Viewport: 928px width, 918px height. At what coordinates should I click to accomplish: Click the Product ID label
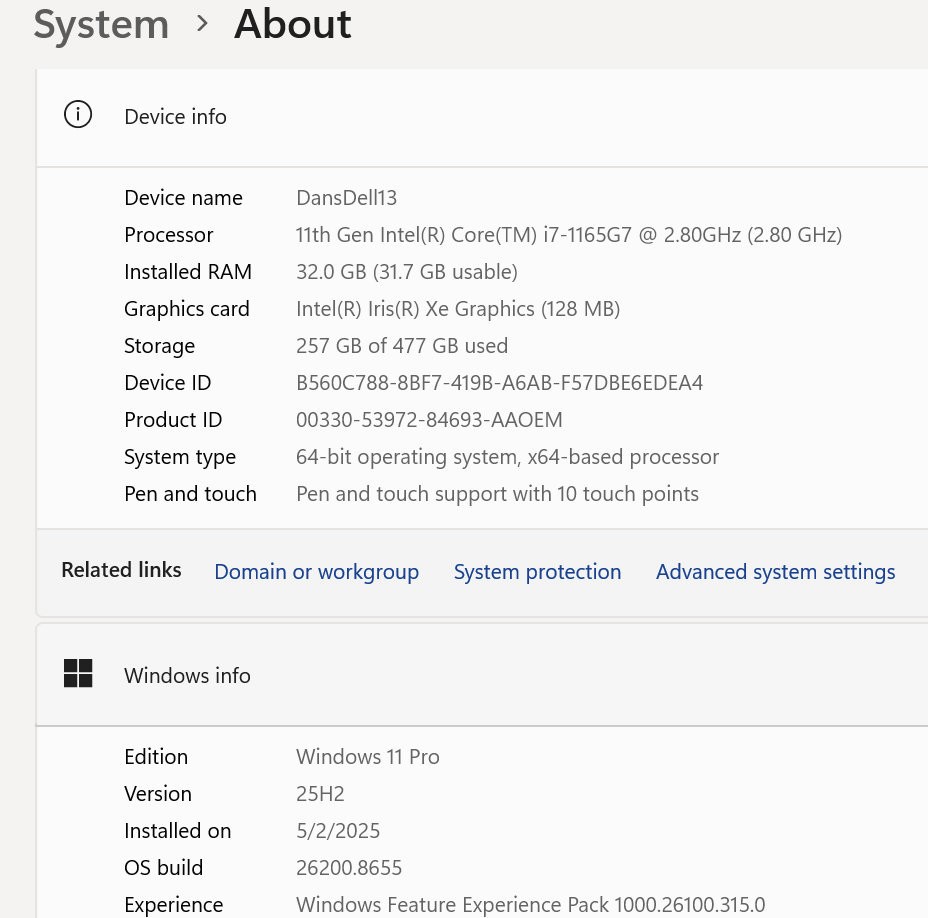173,420
